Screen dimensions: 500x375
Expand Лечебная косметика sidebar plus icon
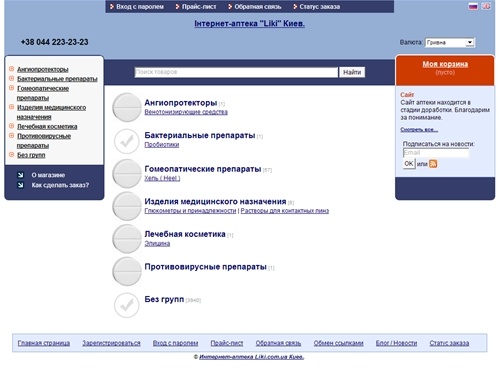(11, 126)
